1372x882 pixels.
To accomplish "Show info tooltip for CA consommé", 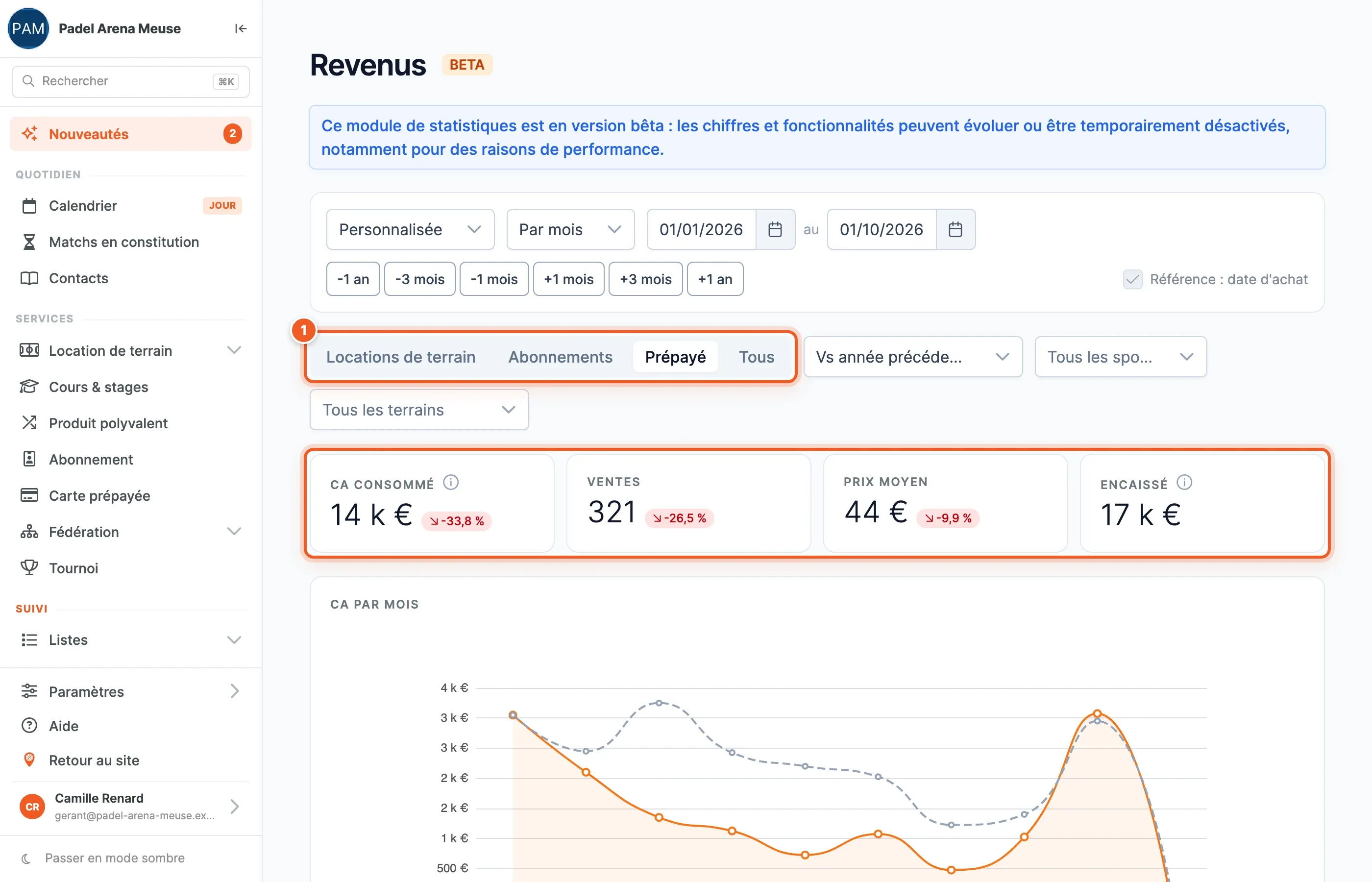I will 451,483.
